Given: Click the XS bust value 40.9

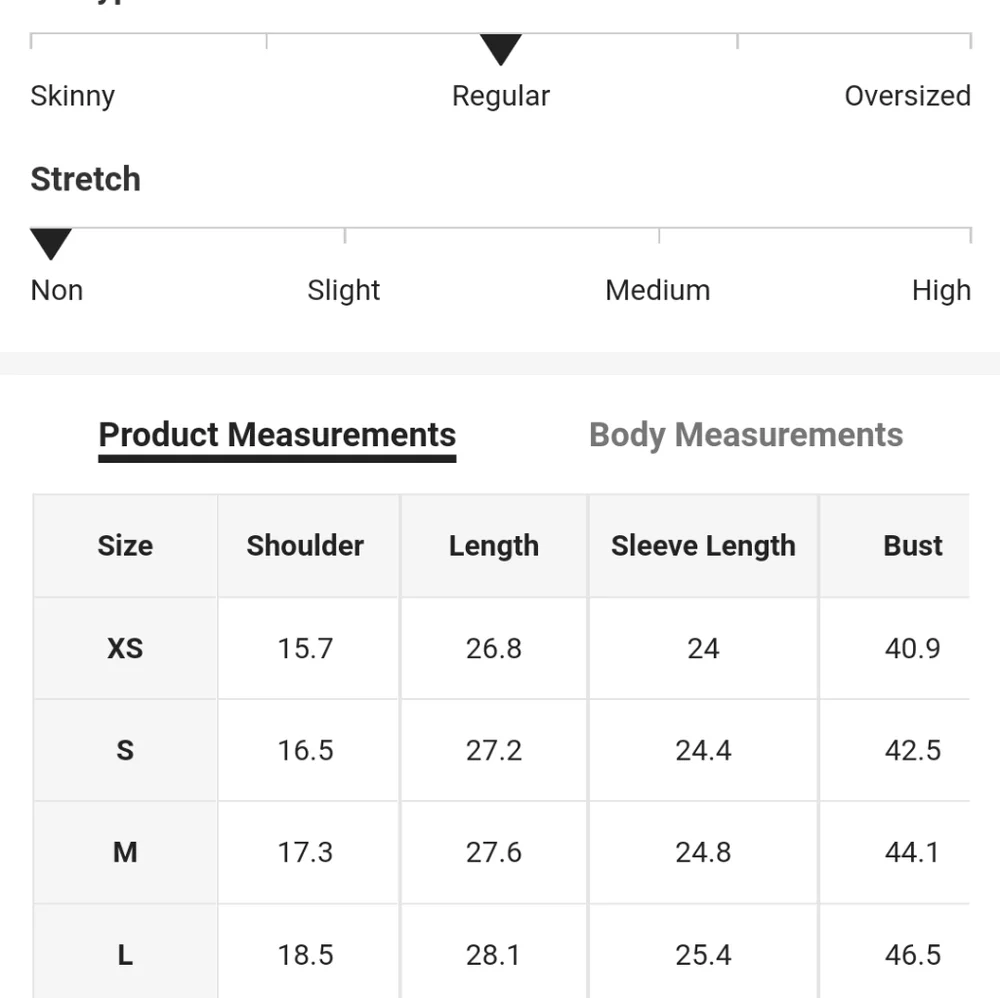Looking at the screenshot, I should (913, 649).
